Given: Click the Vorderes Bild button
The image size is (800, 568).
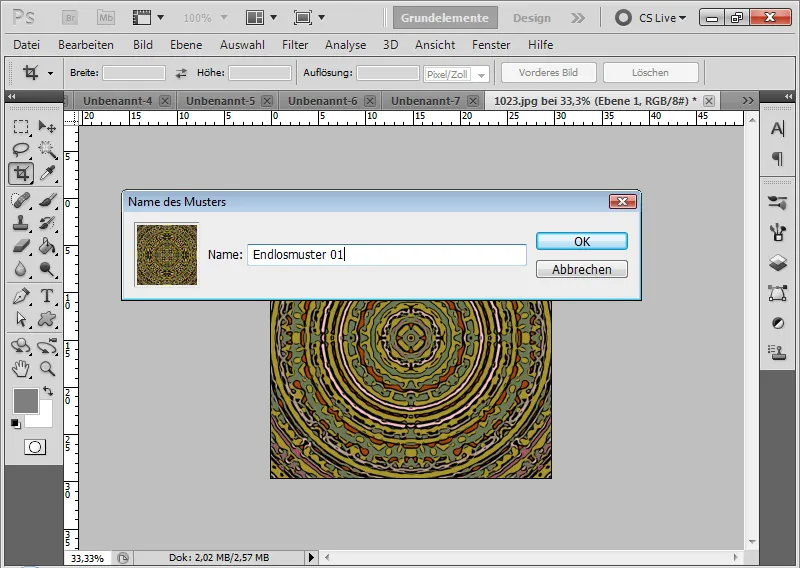Looking at the screenshot, I should (x=548, y=72).
